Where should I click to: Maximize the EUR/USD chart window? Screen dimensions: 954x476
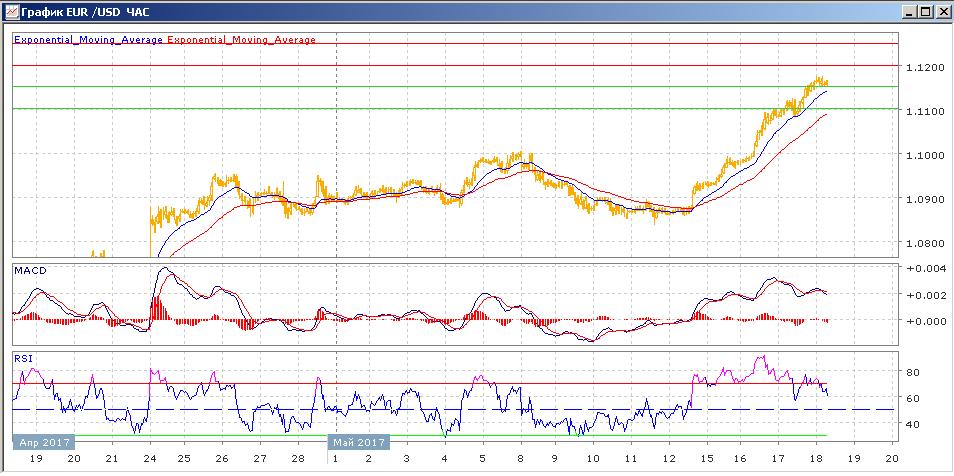click(925, 11)
